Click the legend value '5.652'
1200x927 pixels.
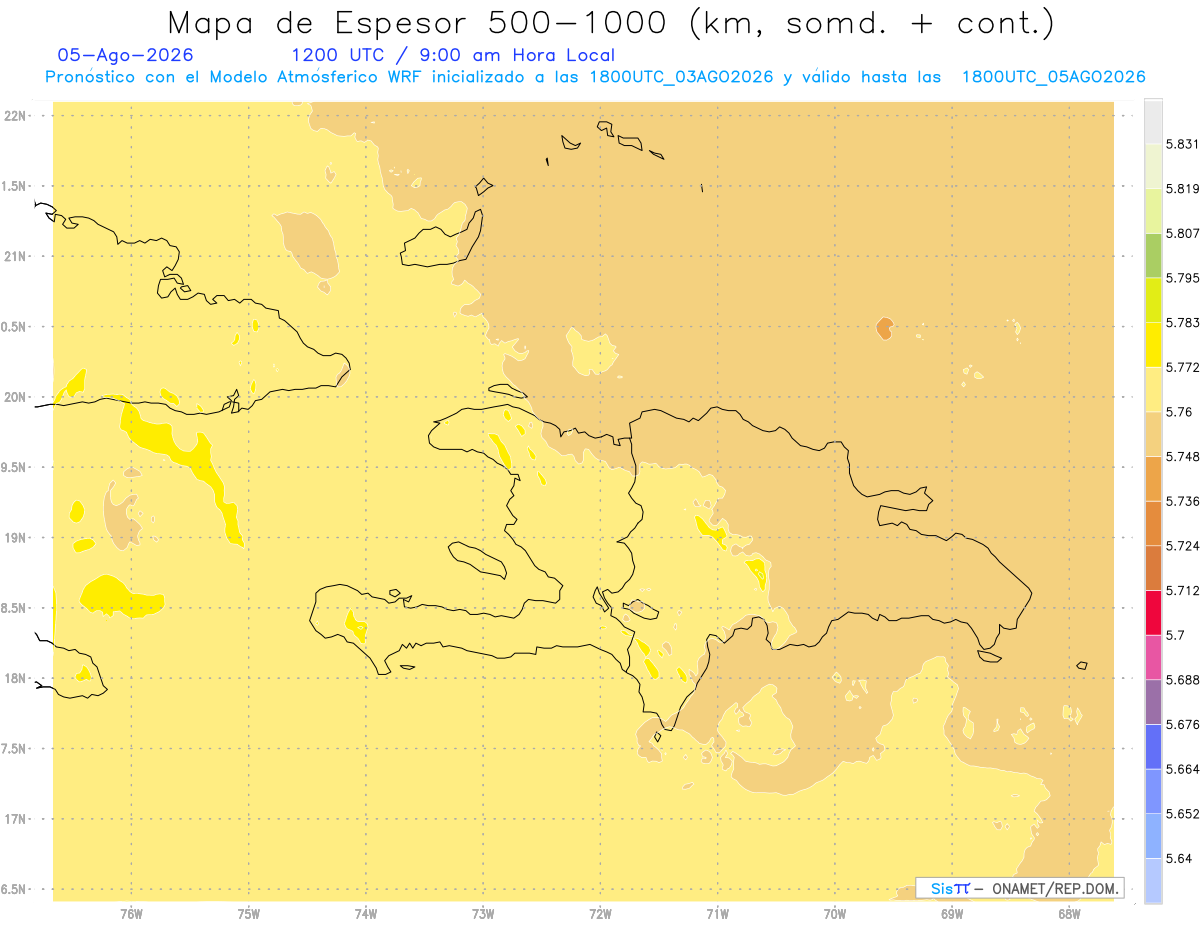(x=1182, y=814)
